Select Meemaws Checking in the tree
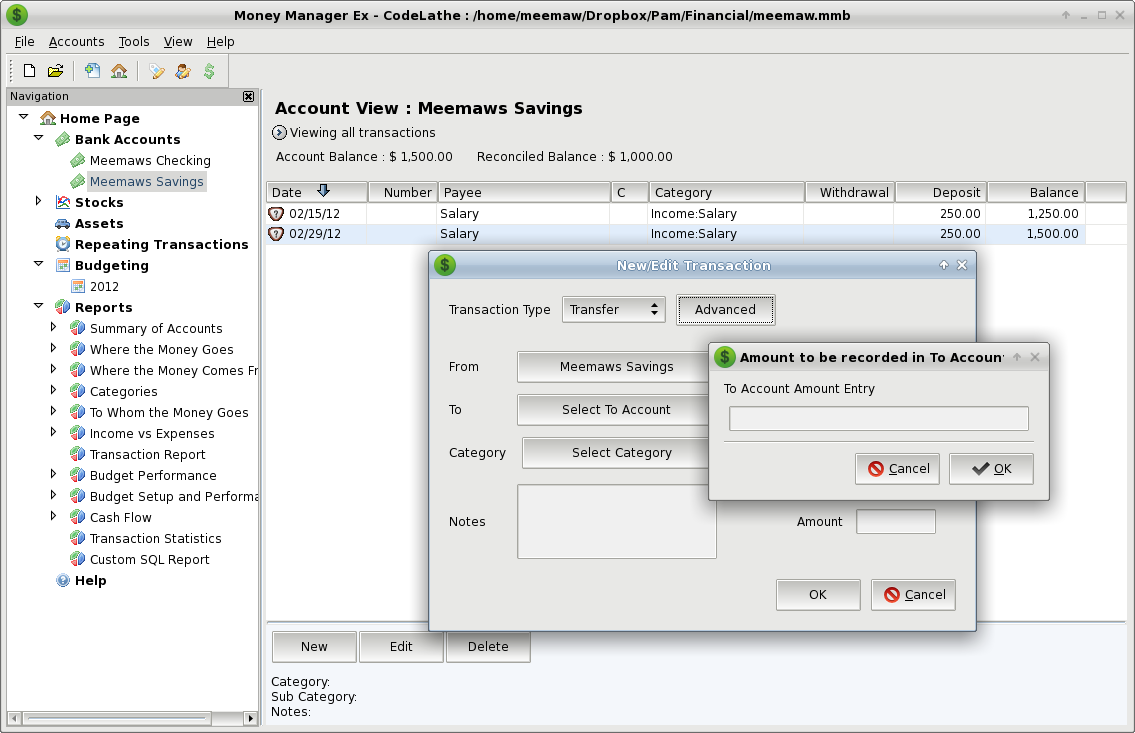The height and width of the screenshot is (733, 1135). 150,161
